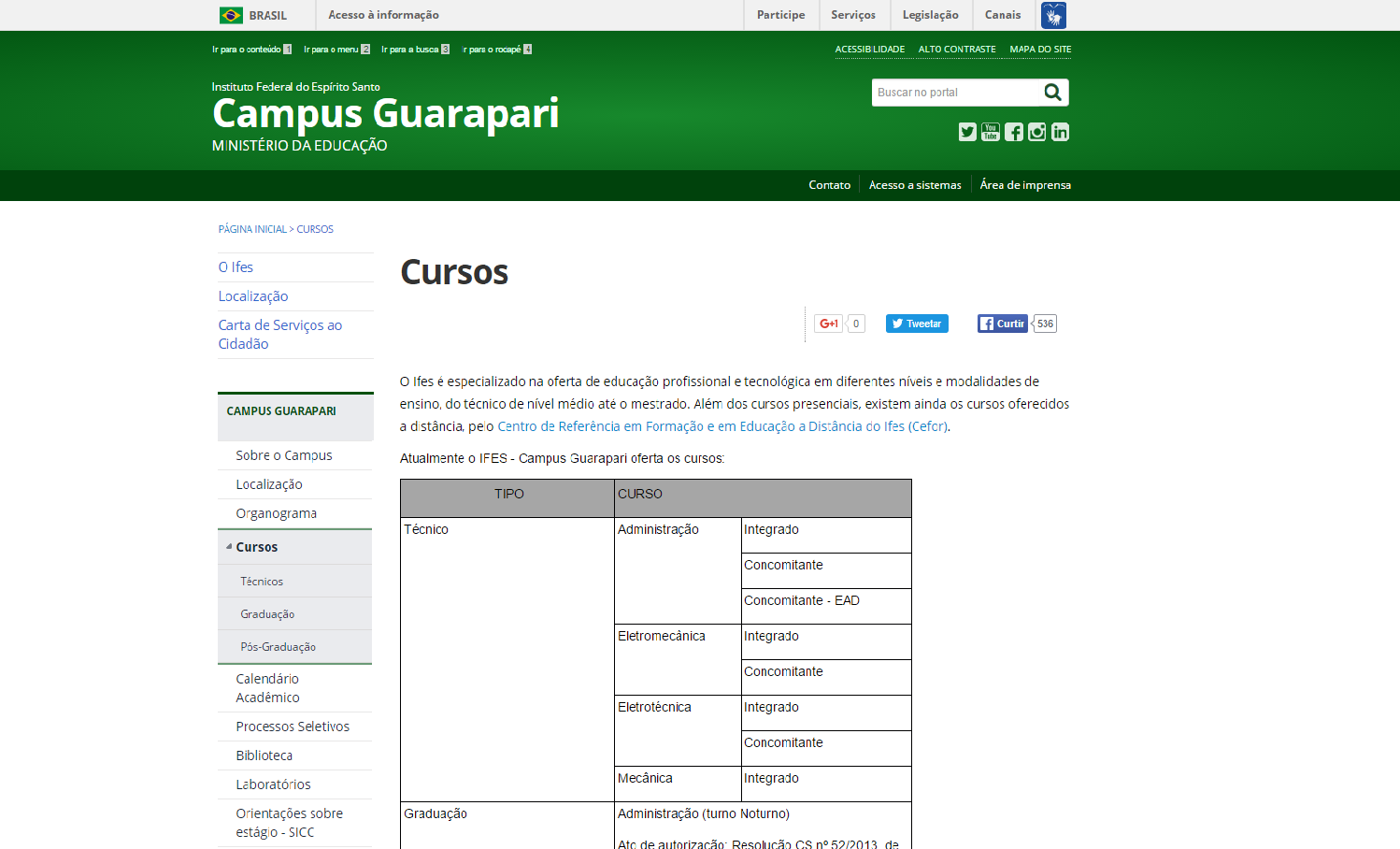
Task: Open top Localização sidebar link
Action: [253, 296]
